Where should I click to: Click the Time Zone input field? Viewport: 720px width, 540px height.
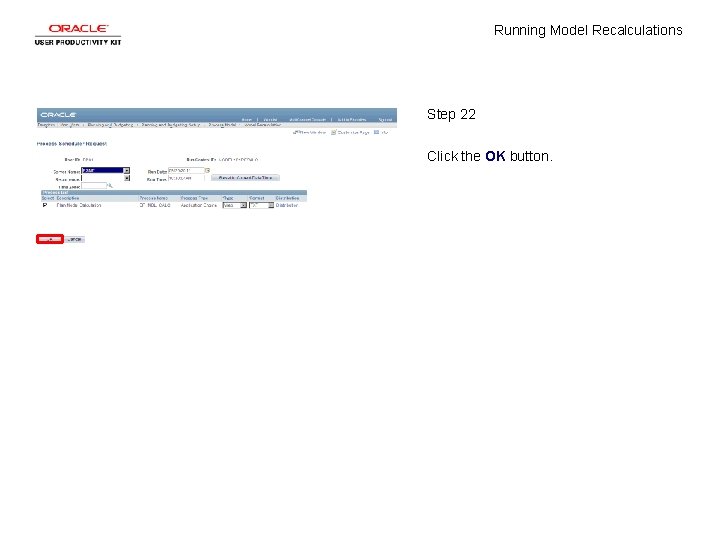[94, 186]
